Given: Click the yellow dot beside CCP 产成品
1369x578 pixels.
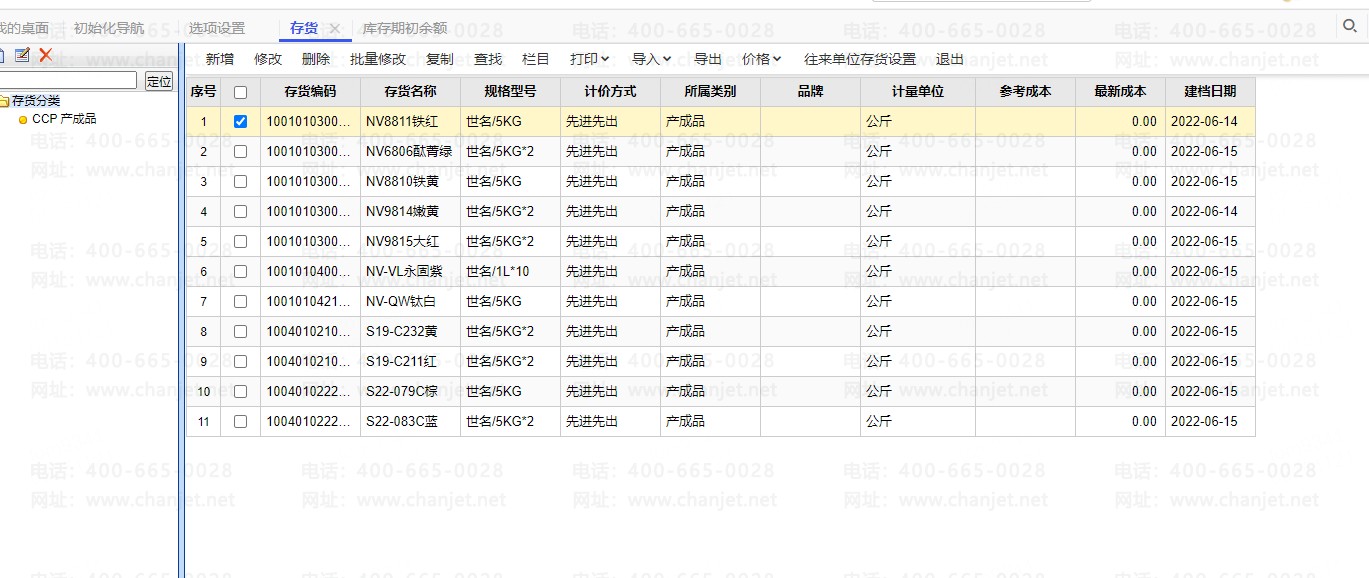Looking at the screenshot, I should (23, 120).
